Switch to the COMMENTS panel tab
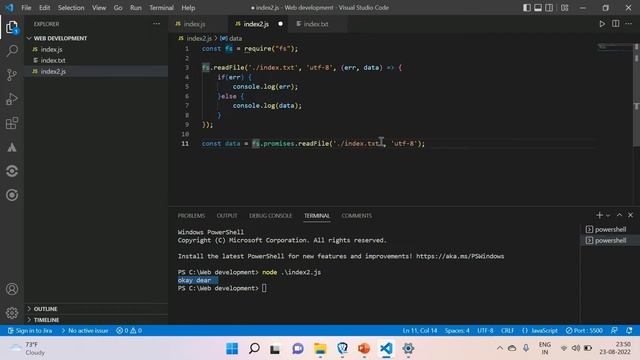The image size is (640, 360). click(x=357, y=216)
